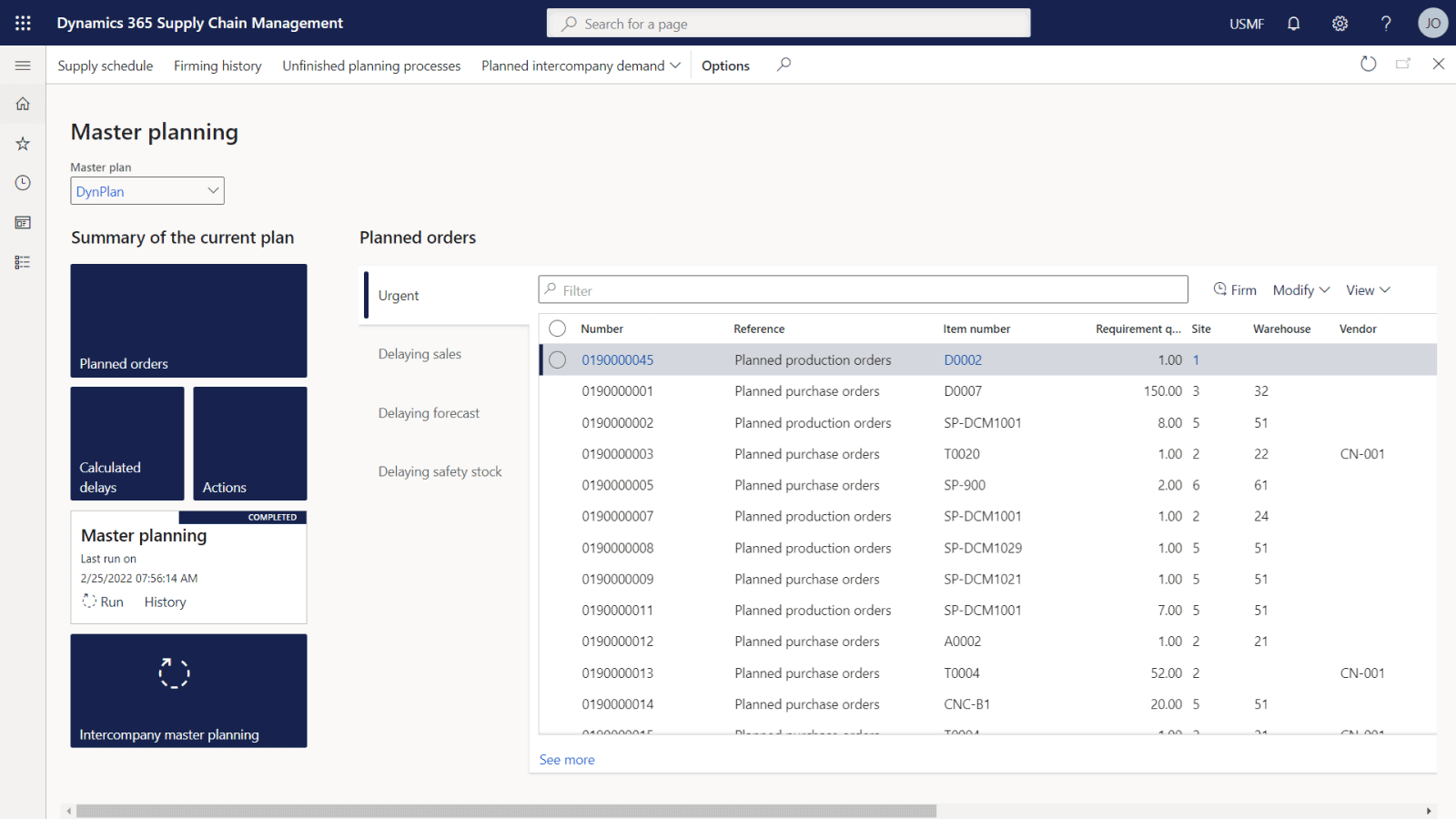Select the row radio button for order 0190000045

coord(557,359)
